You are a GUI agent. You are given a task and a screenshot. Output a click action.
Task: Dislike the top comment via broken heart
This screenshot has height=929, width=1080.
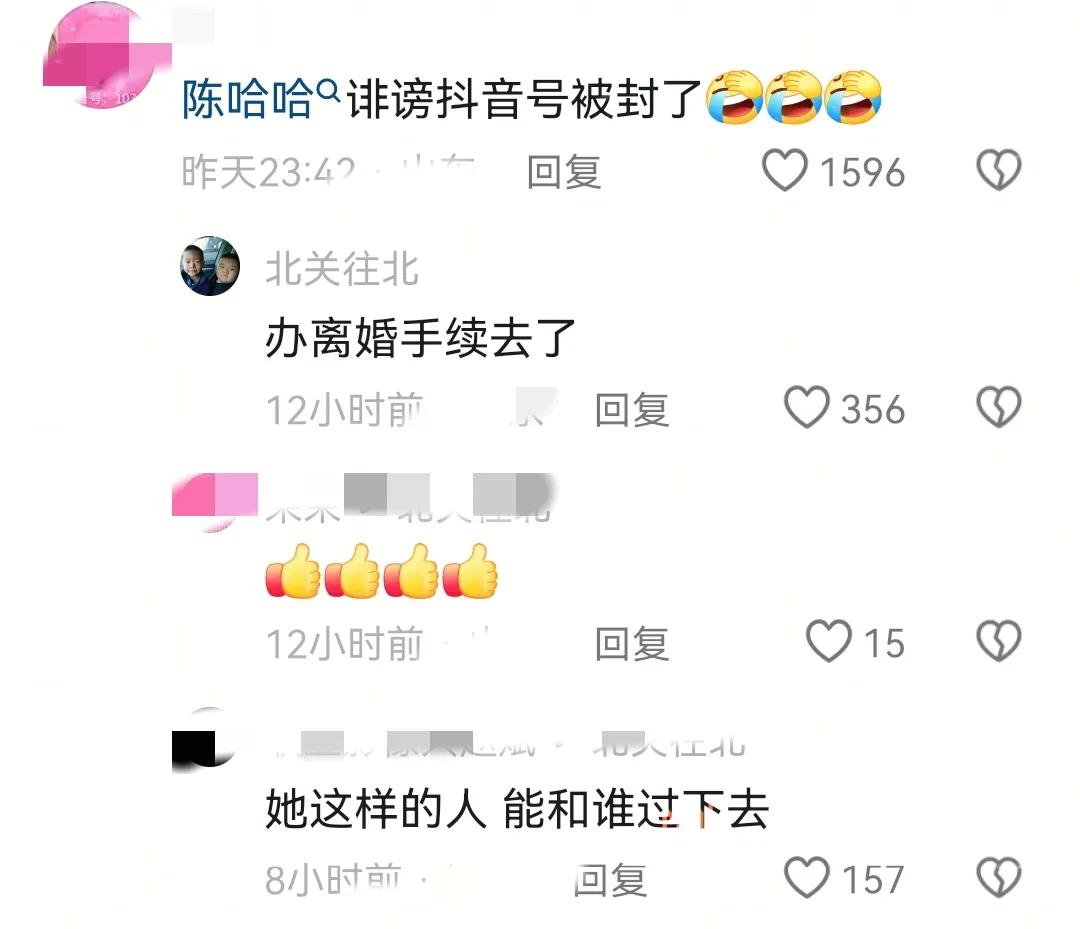tap(999, 170)
